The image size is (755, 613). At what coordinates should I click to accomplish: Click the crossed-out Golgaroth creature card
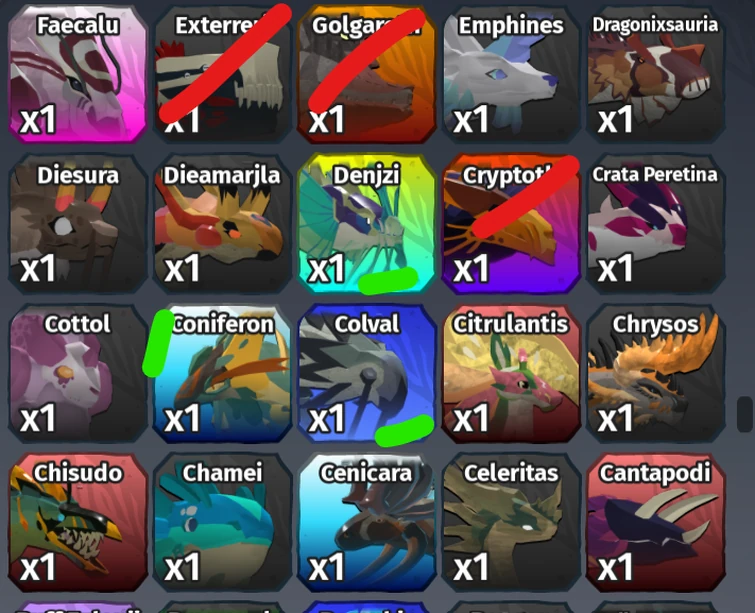tap(367, 75)
